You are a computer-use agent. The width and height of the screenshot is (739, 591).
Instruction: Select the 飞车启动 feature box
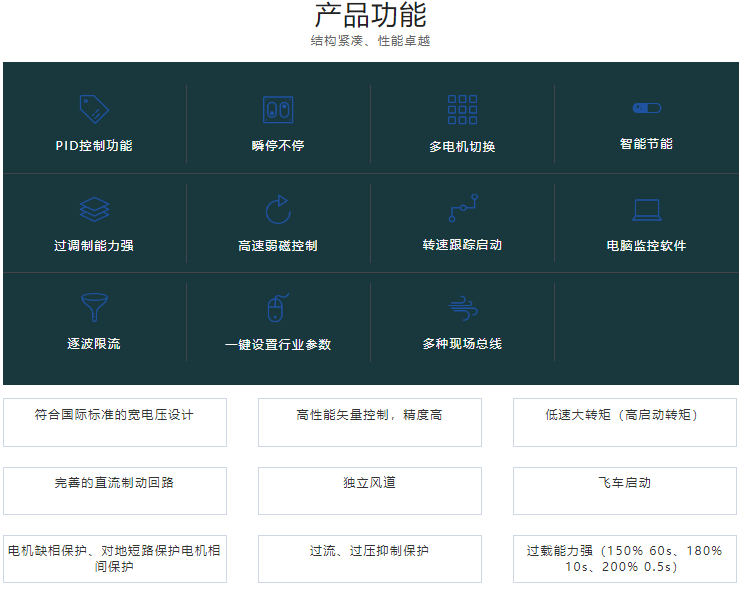pos(625,490)
